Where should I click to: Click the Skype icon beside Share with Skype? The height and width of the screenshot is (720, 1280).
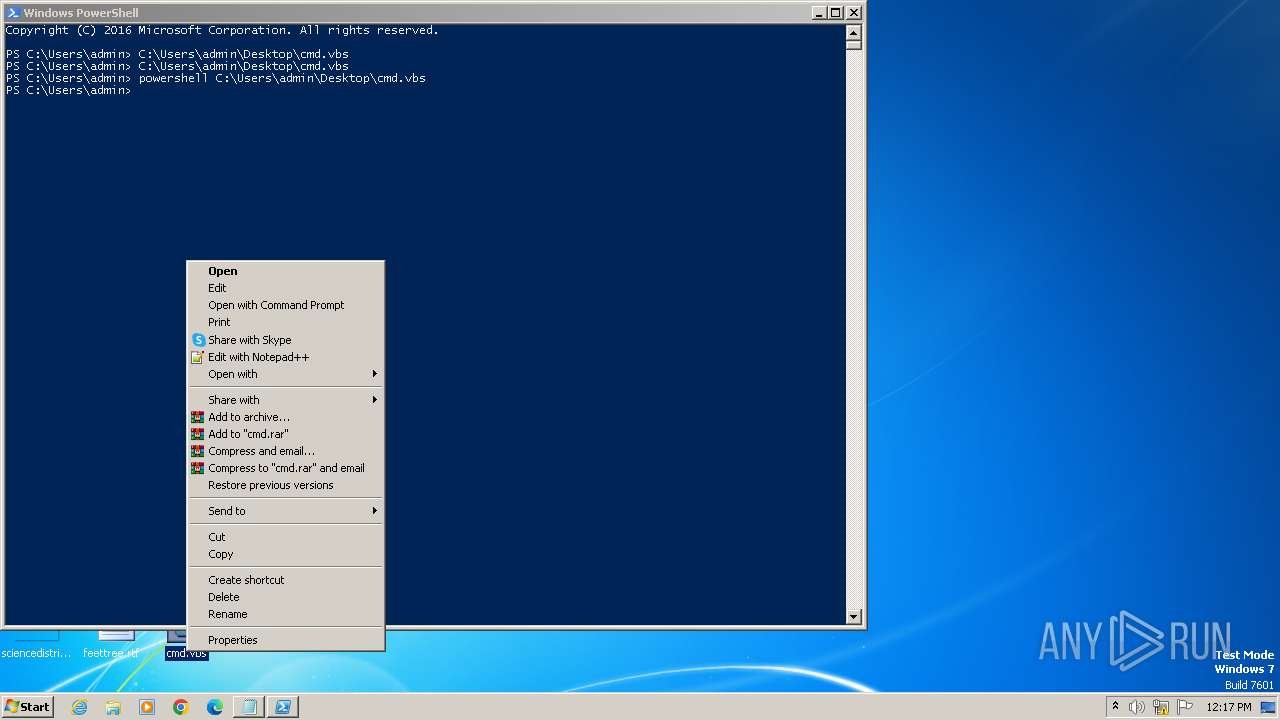click(x=198, y=340)
